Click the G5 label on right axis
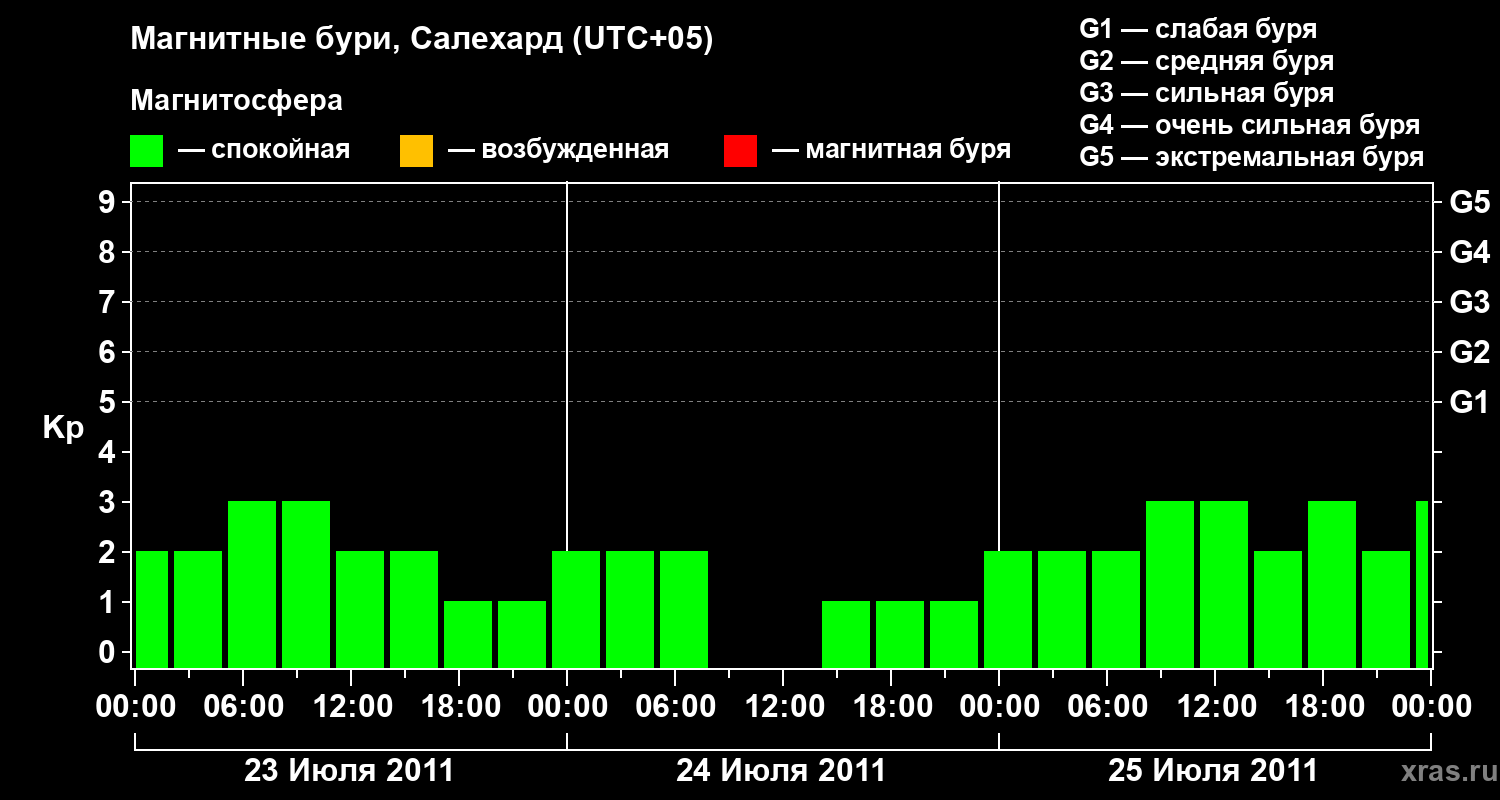Screen dimensions: 1500x800 tap(1469, 202)
